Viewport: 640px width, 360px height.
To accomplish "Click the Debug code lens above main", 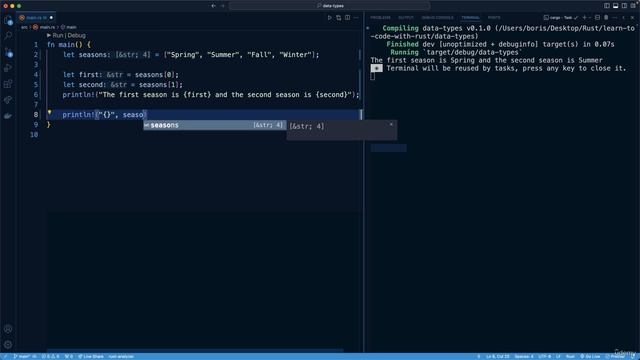I will [77, 36].
